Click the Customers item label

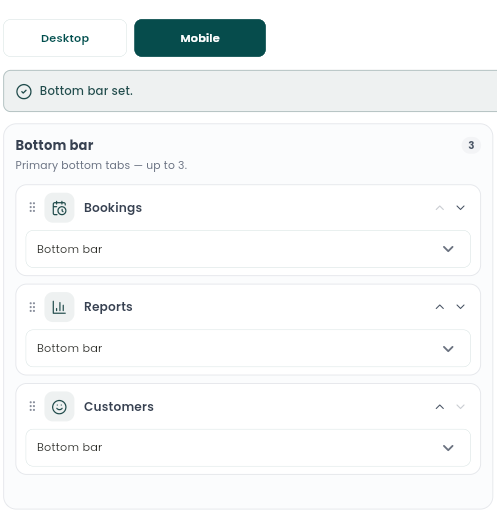(x=119, y=407)
